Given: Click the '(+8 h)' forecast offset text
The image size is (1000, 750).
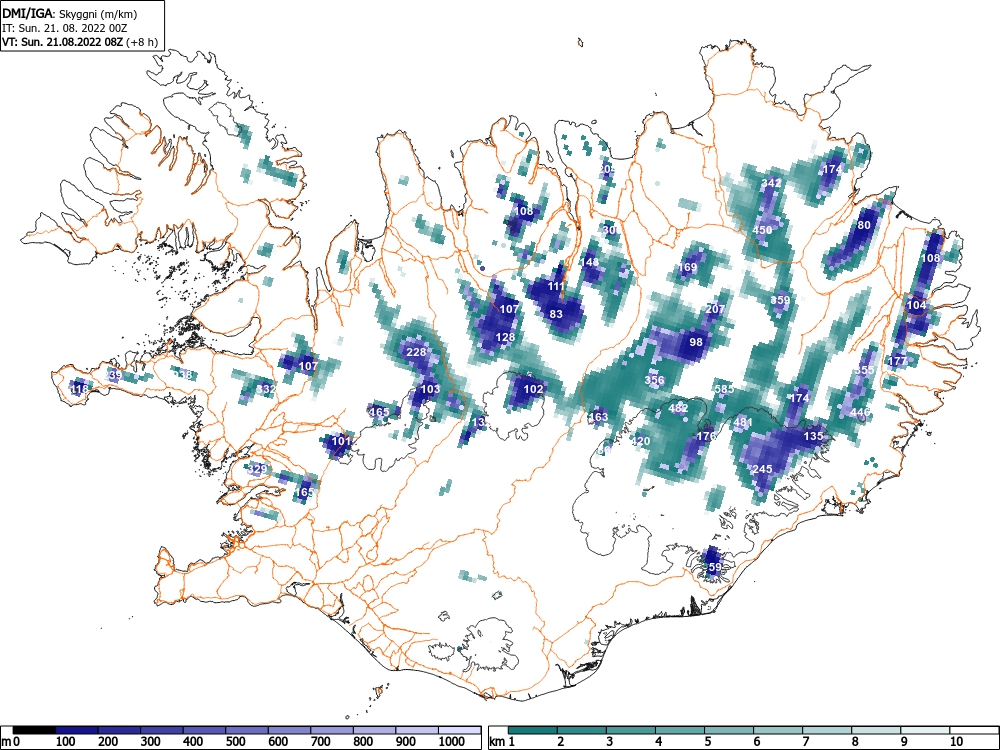Looking at the screenshot, I should pos(142,42).
